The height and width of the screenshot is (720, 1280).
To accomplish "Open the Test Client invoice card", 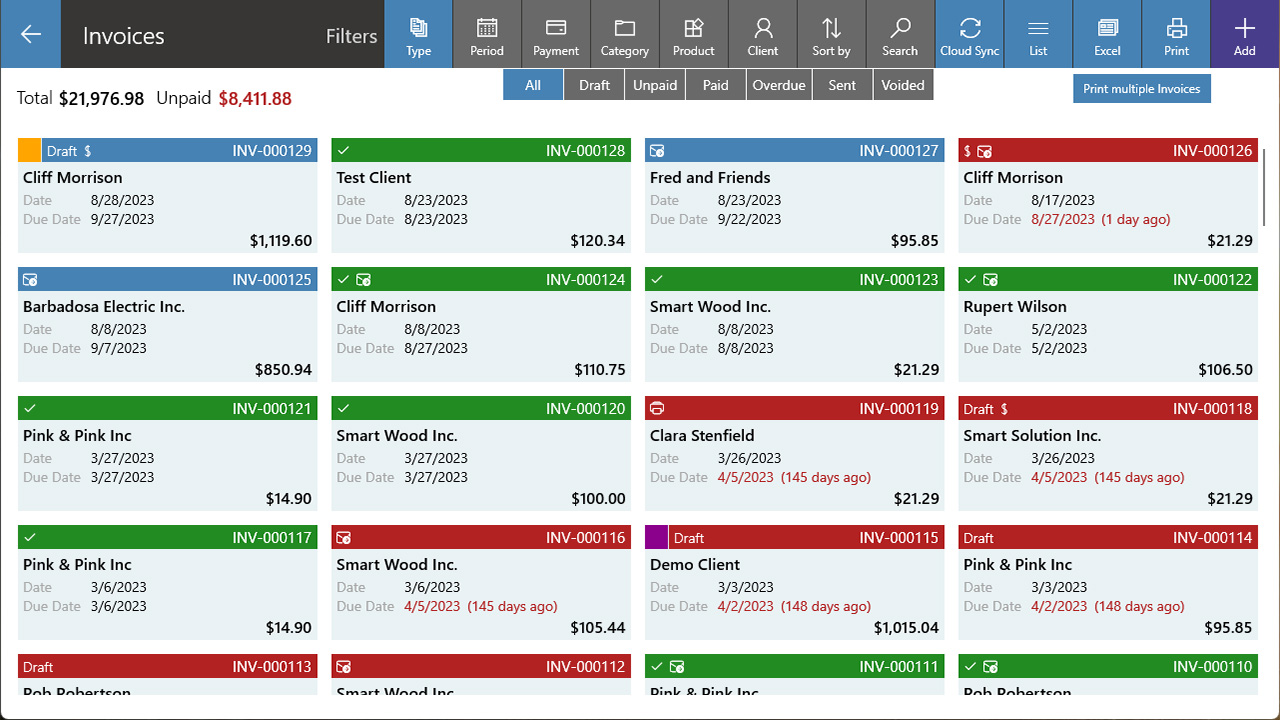I will coord(481,195).
